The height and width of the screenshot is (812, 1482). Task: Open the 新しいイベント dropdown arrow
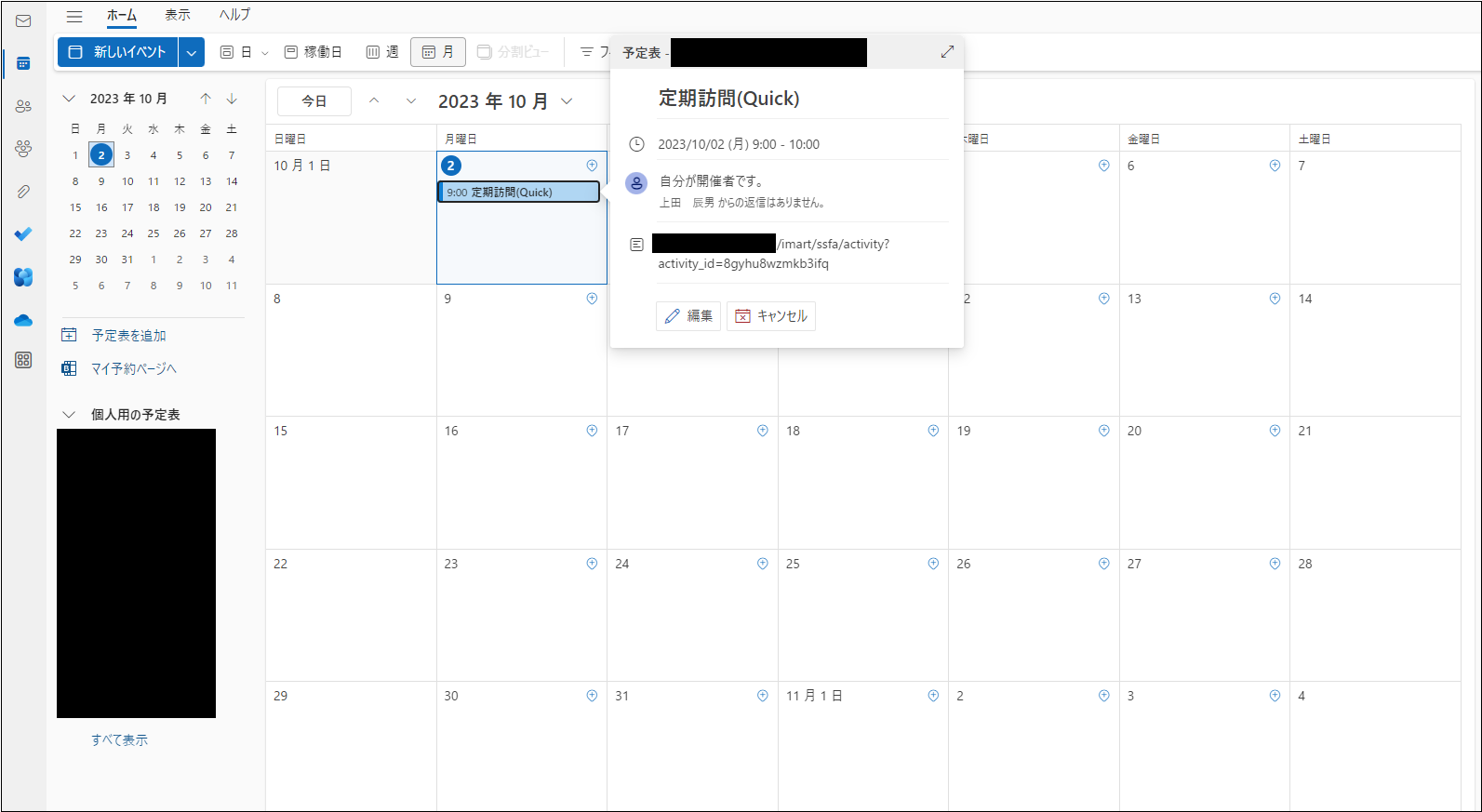tap(191, 52)
